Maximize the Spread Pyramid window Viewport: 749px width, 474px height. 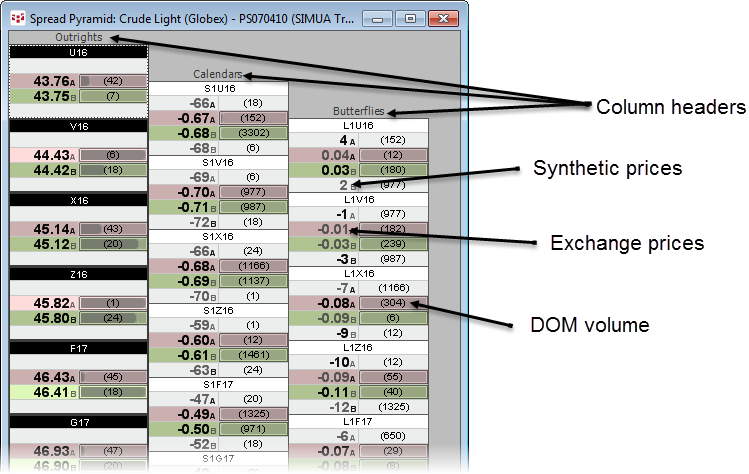407,18
